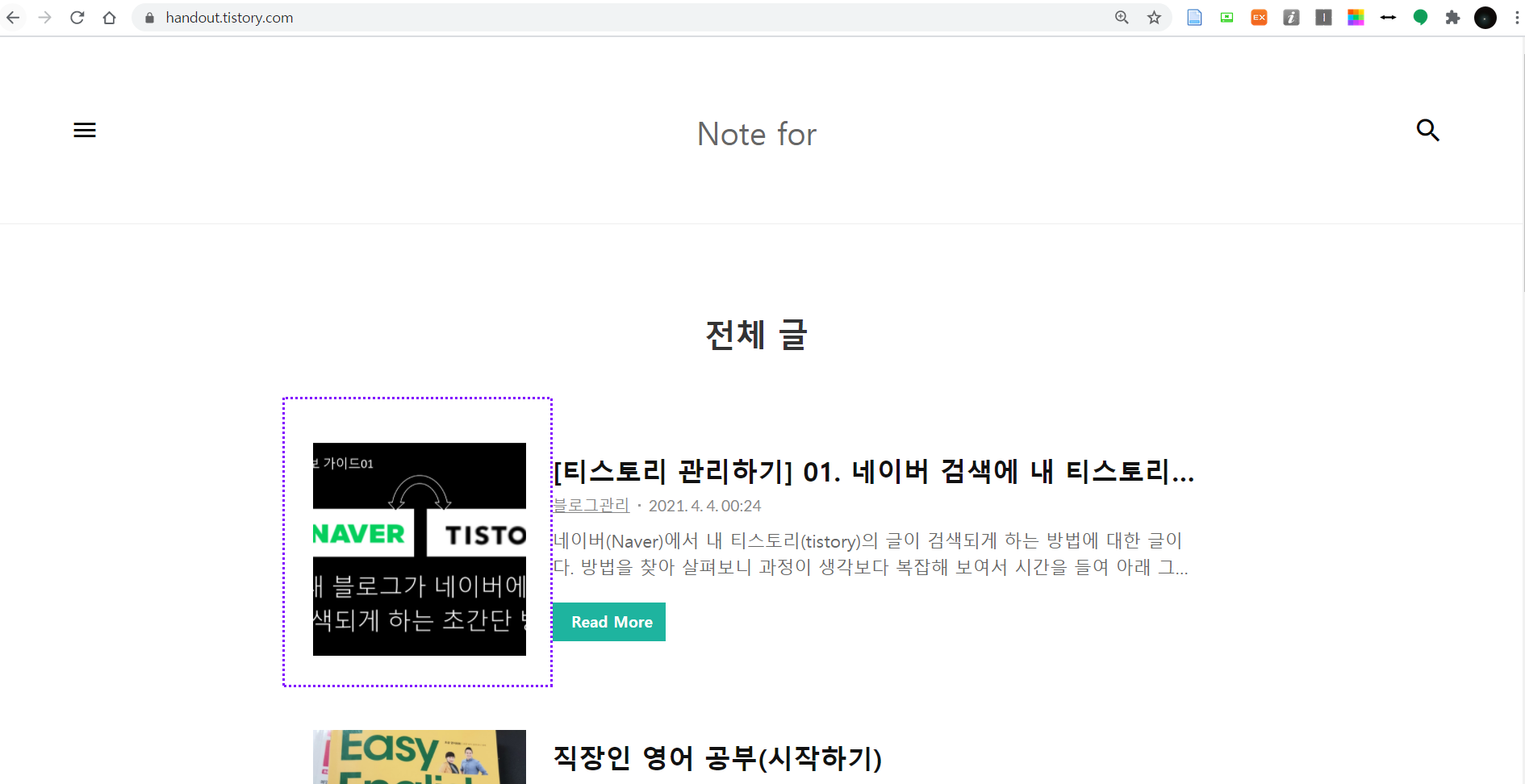1525x784 pixels.
Task: Open the 블로그관리 category link
Action: click(591, 506)
